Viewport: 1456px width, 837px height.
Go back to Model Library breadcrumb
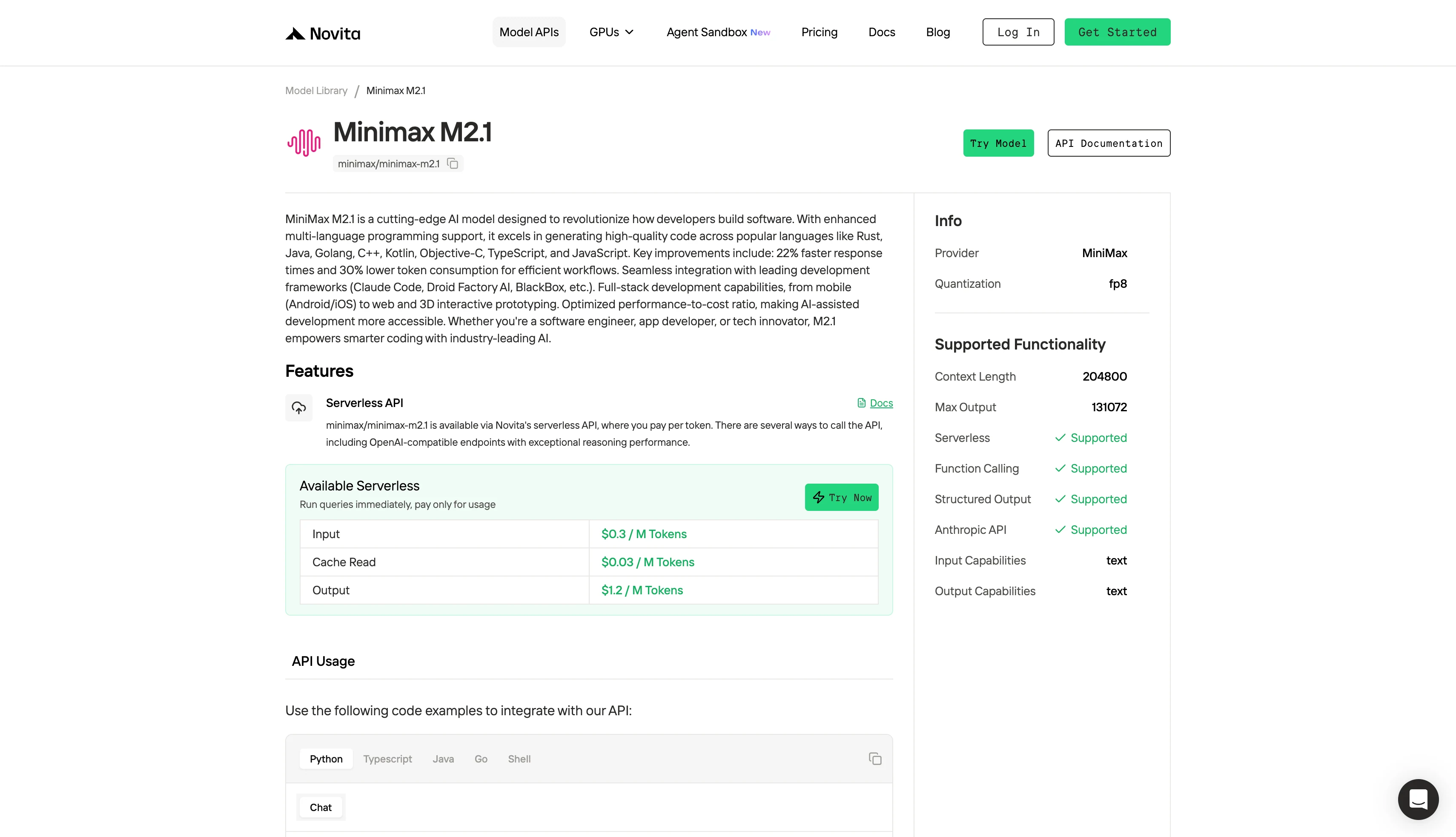click(x=316, y=91)
